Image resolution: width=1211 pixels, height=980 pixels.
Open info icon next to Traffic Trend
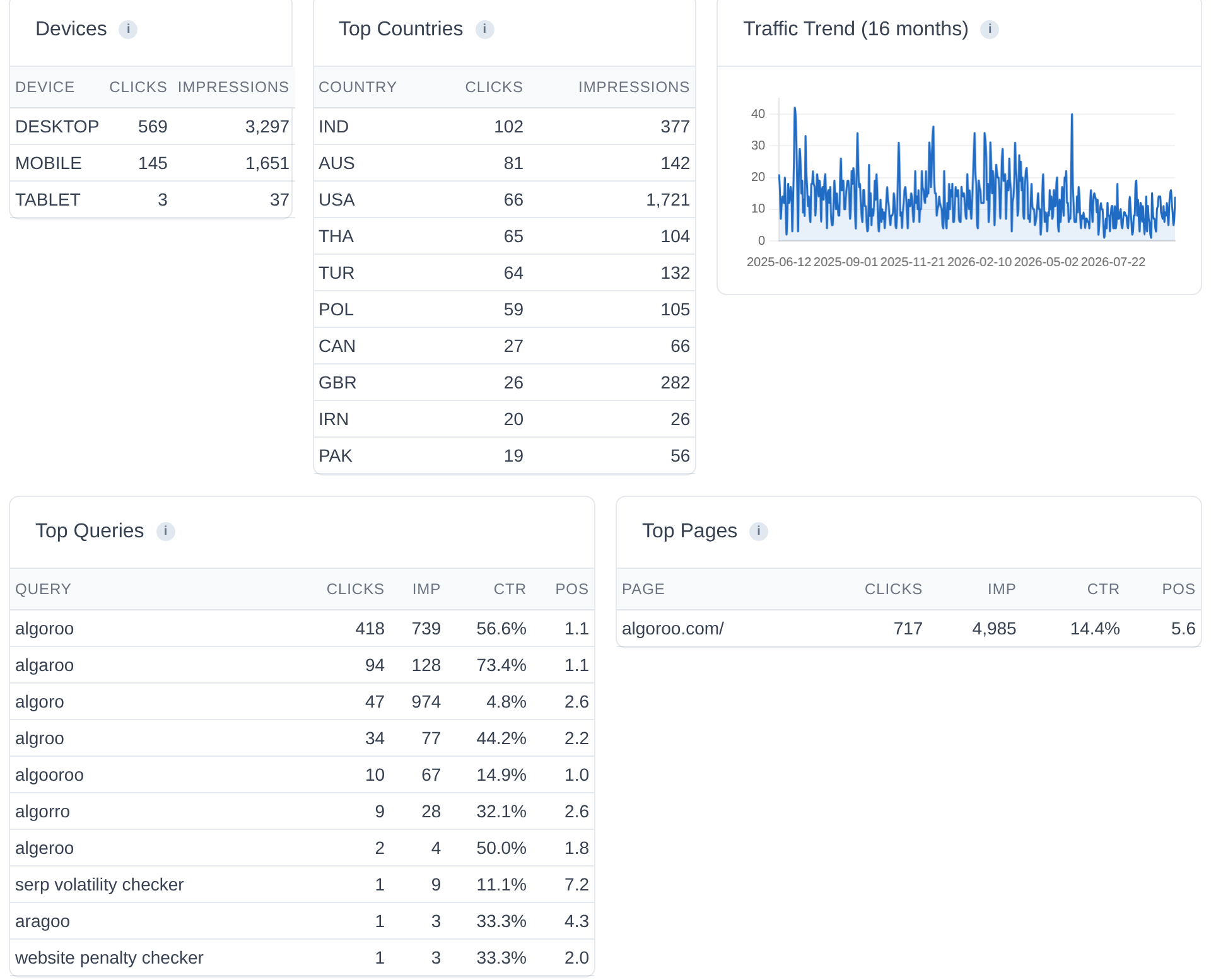990,29
